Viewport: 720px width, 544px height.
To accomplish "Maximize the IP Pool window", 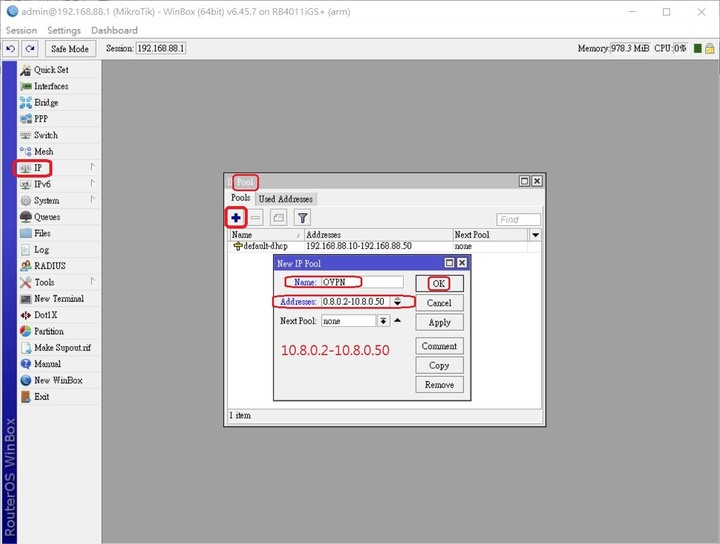I will click(524, 181).
